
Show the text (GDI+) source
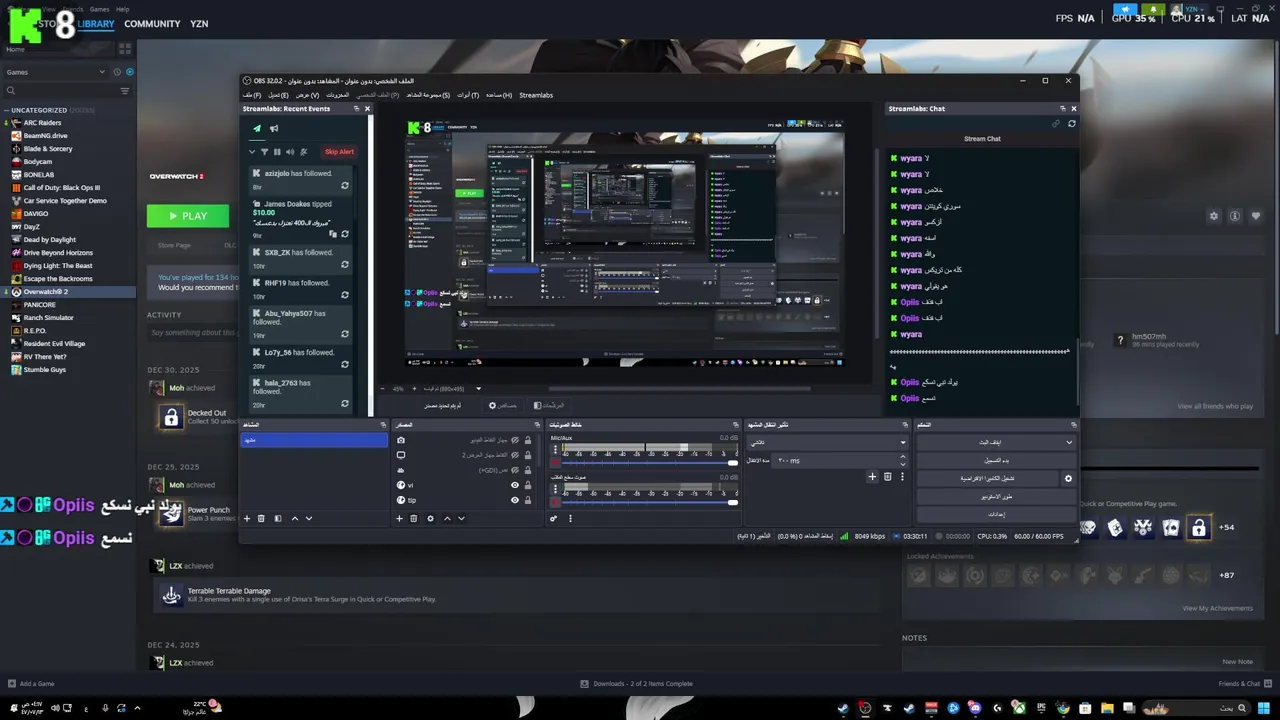pos(515,470)
